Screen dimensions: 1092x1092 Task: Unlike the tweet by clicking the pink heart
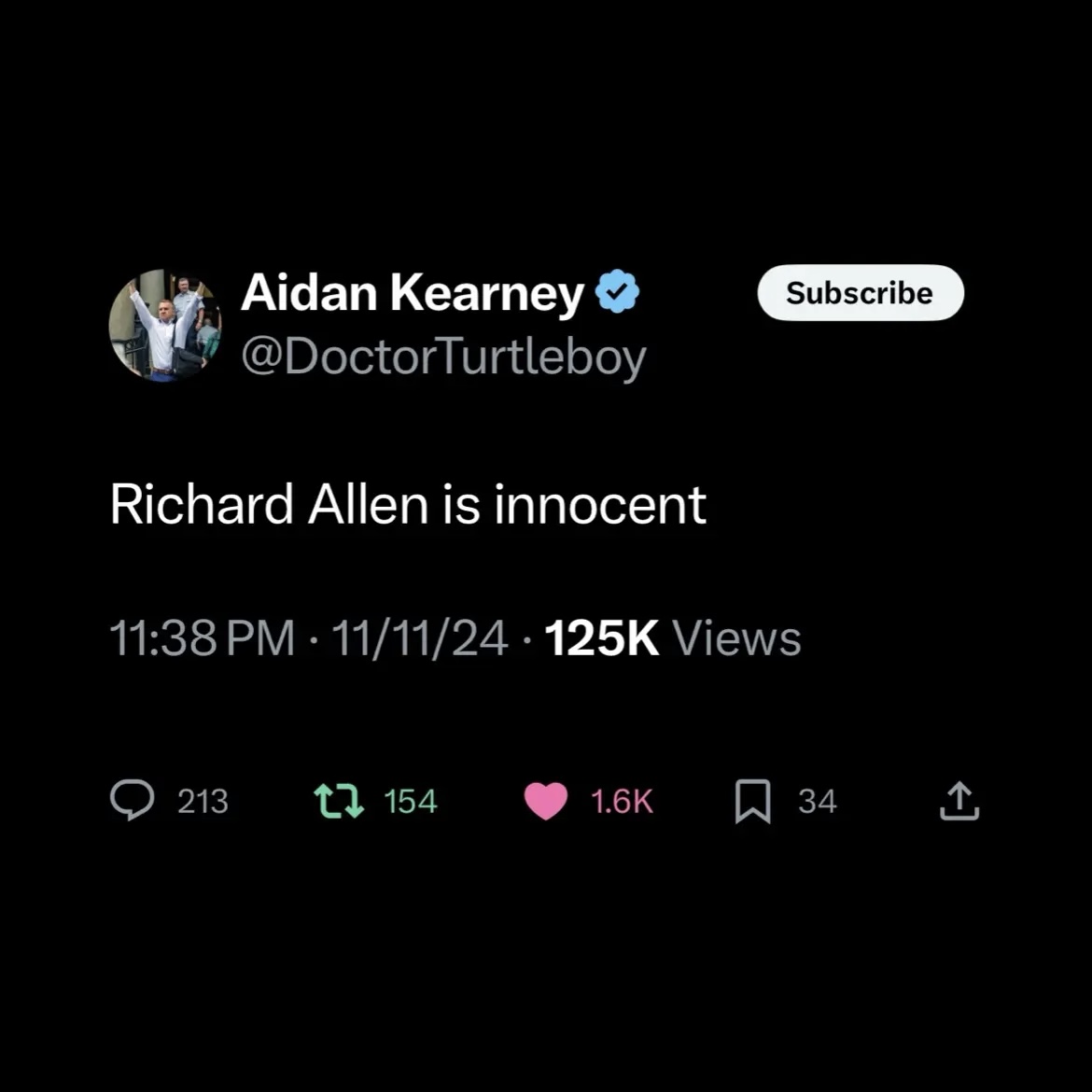pyautogui.click(x=547, y=801)
